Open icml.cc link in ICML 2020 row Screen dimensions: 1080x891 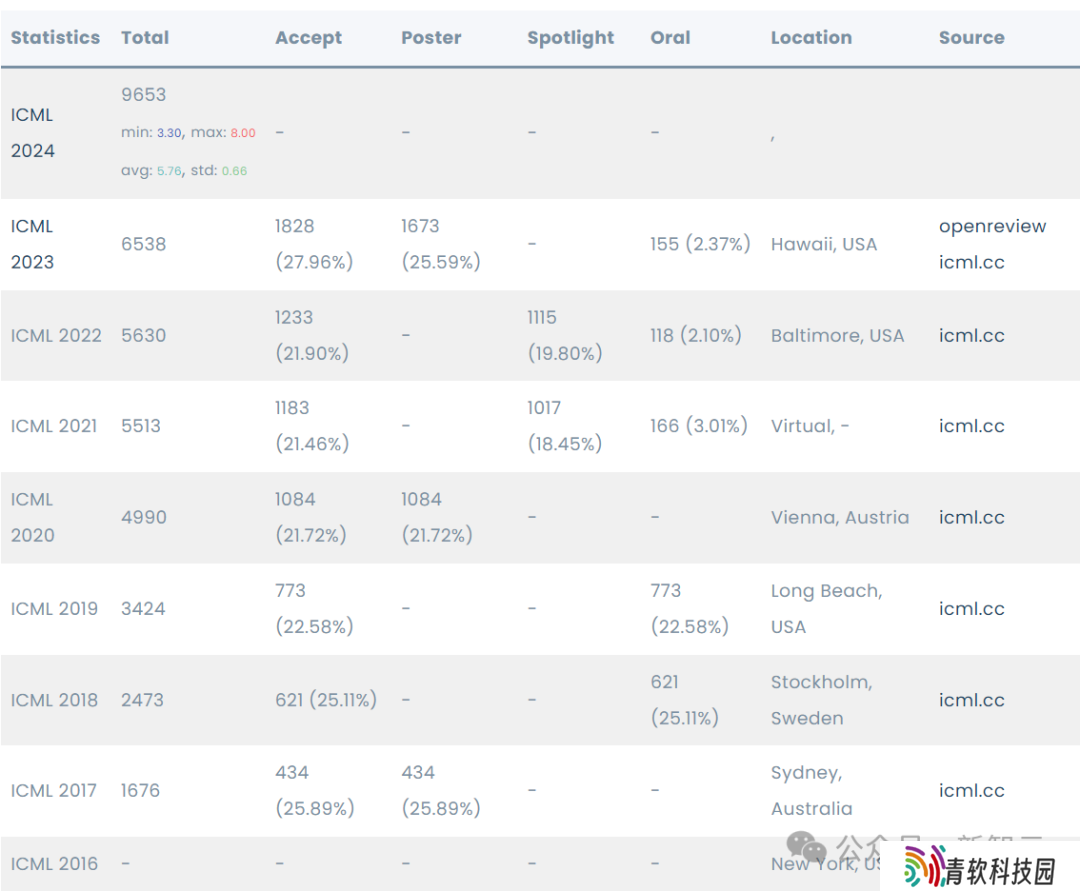[971, 517]
